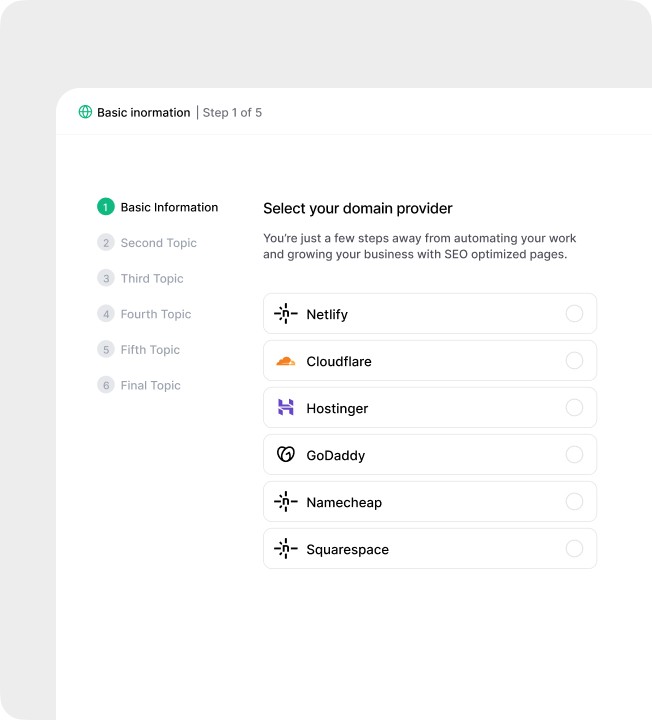
Task: Click the GoDaddy provider label
Action: tap(336, 456)
